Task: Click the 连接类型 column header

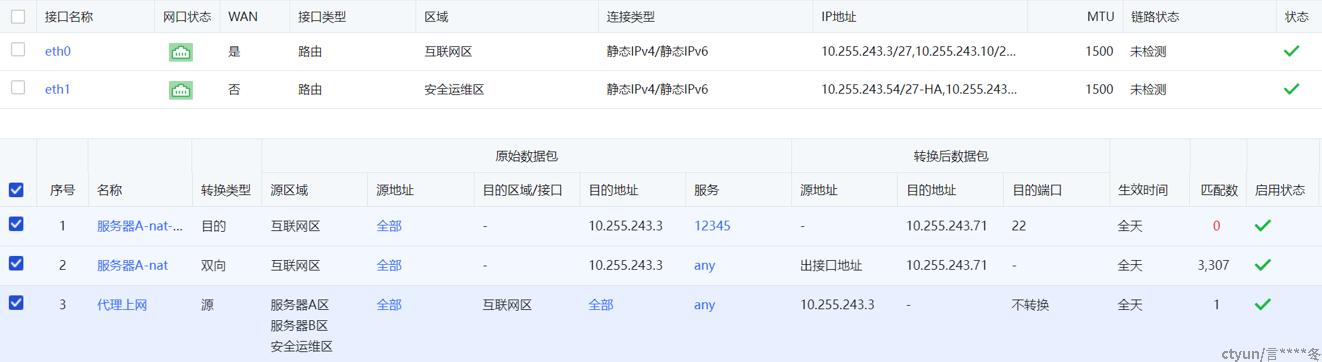Action: pos(631,17)
